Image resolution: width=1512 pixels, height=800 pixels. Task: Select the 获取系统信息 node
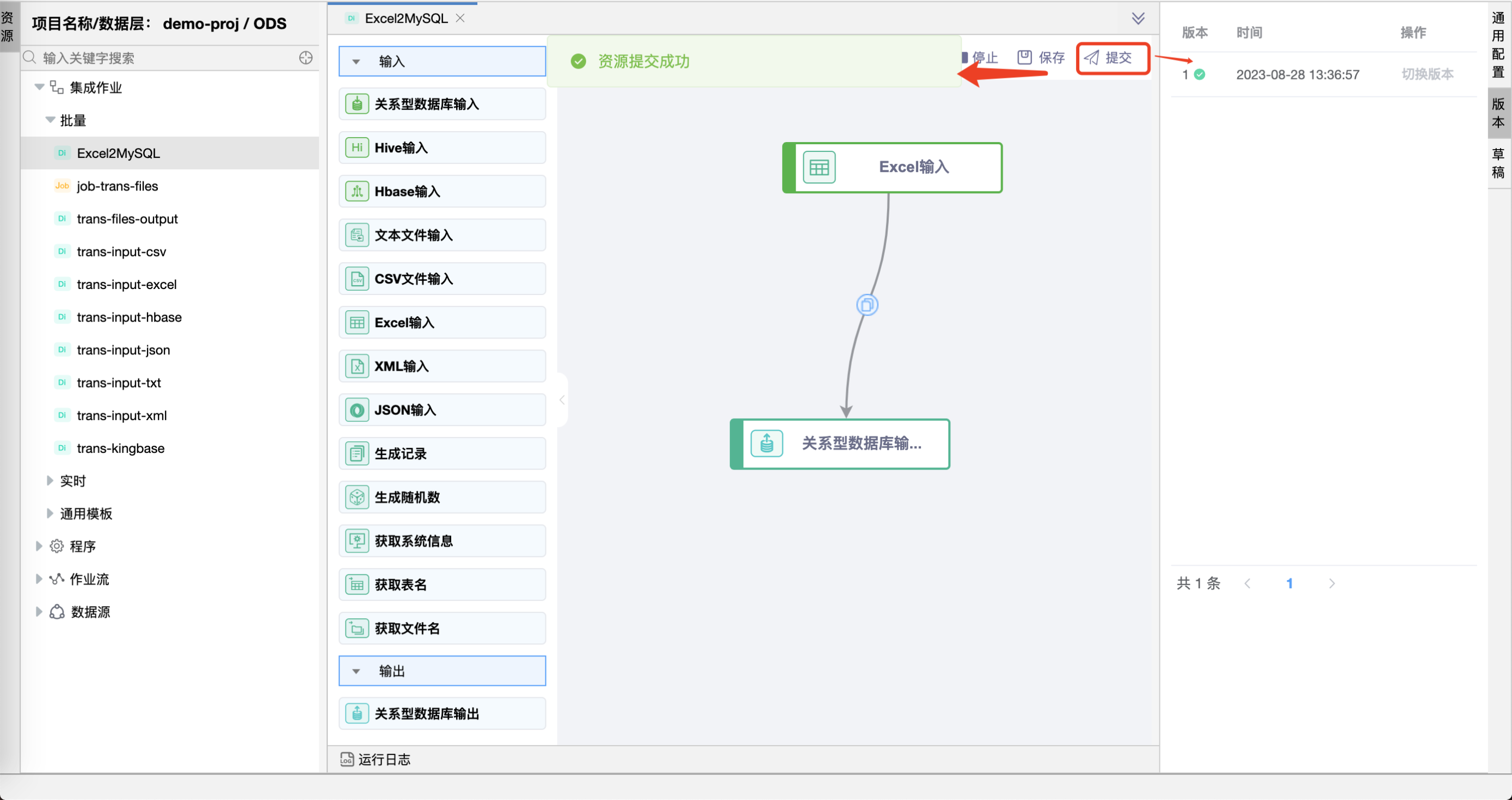(441, 540)
